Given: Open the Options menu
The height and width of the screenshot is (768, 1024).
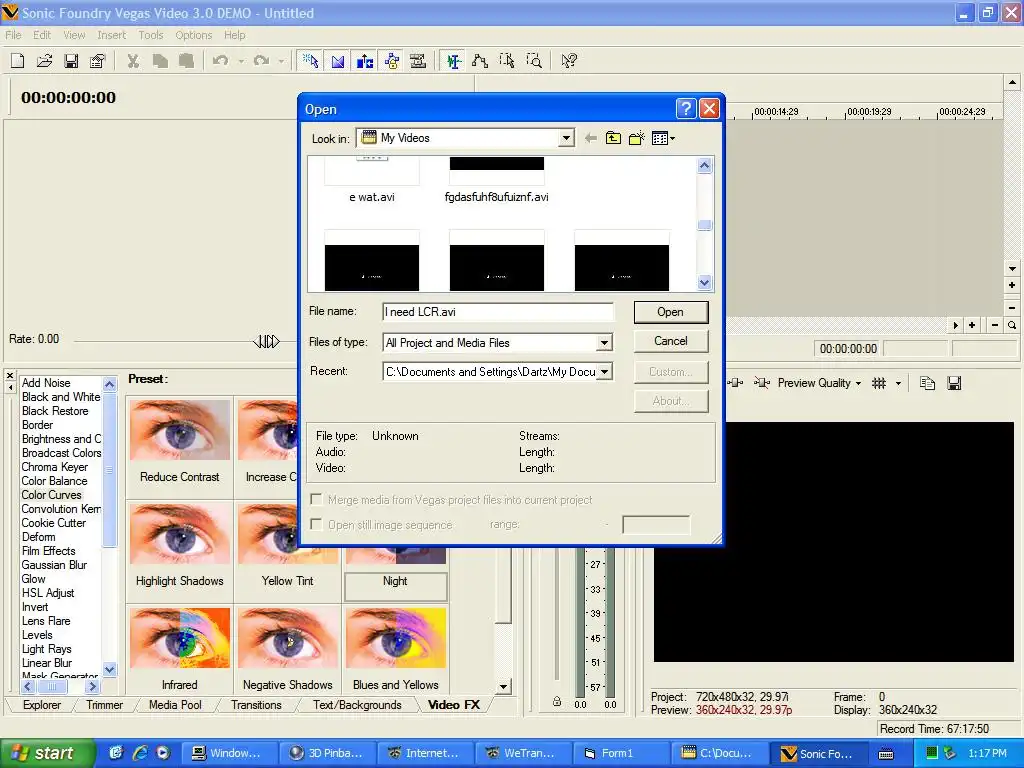Looking at the screenshot, I should [193, 35].
